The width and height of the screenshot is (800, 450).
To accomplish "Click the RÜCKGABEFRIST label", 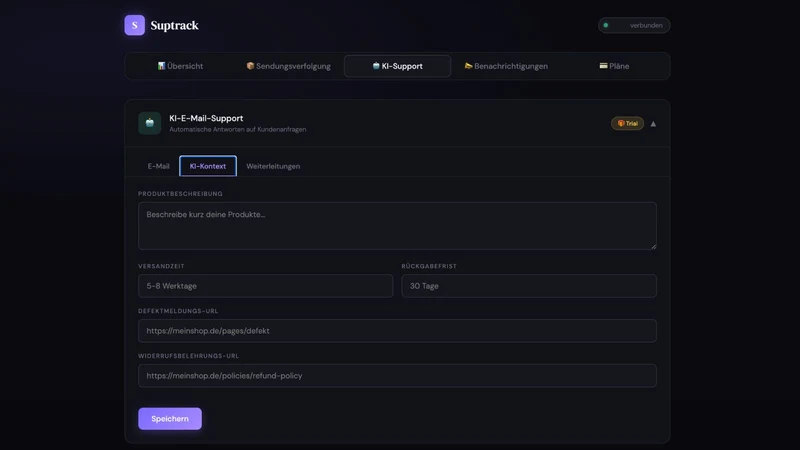I will click(x=429, y=266).
